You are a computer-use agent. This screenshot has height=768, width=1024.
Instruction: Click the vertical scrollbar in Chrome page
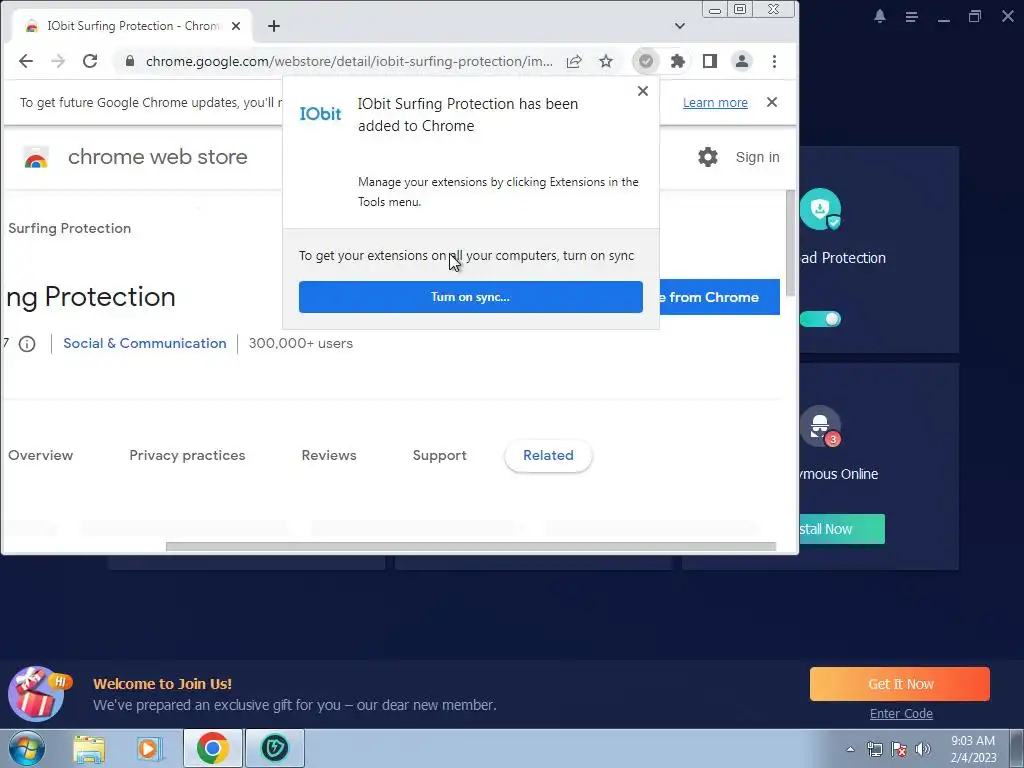[790, 243]
